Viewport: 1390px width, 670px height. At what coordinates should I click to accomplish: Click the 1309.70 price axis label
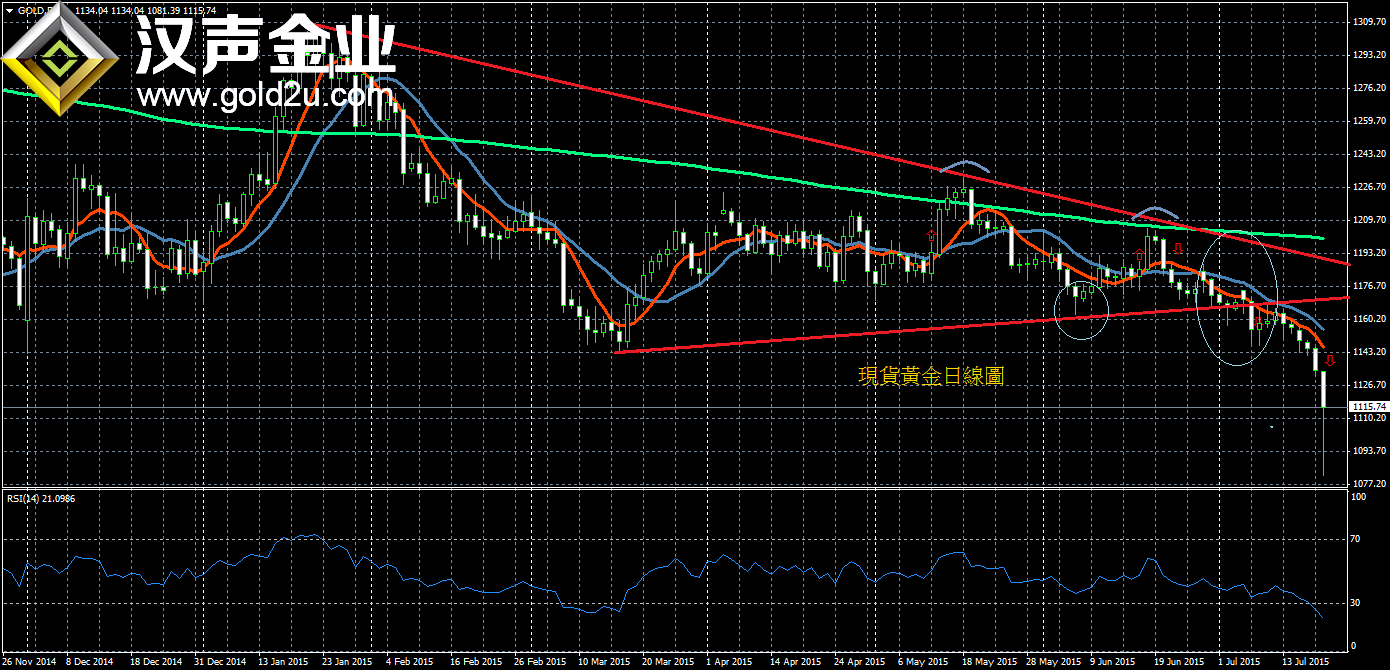click(x=1367, y=22)
